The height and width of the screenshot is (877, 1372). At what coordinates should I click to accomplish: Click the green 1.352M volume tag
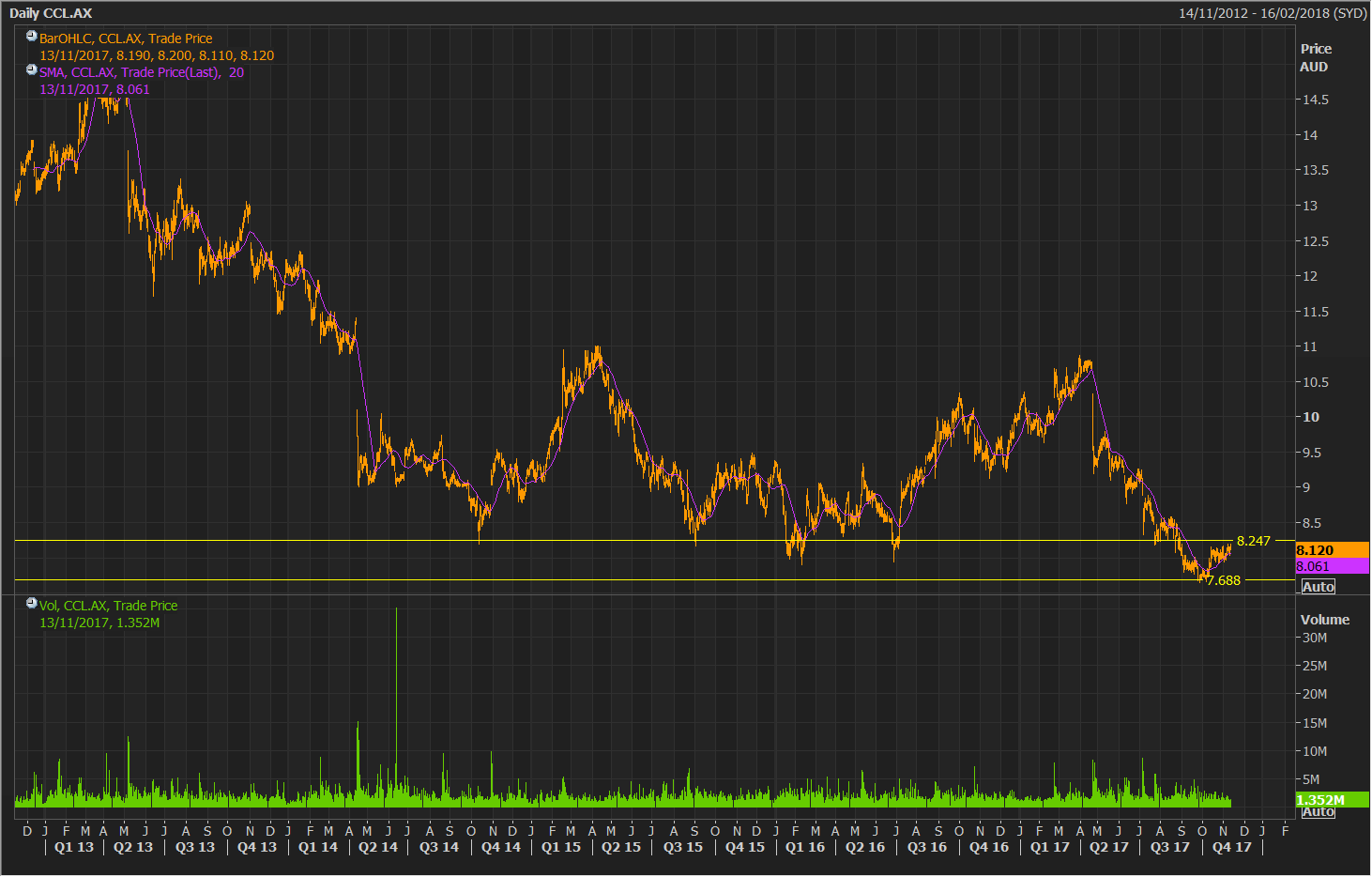pos(1333,800)
